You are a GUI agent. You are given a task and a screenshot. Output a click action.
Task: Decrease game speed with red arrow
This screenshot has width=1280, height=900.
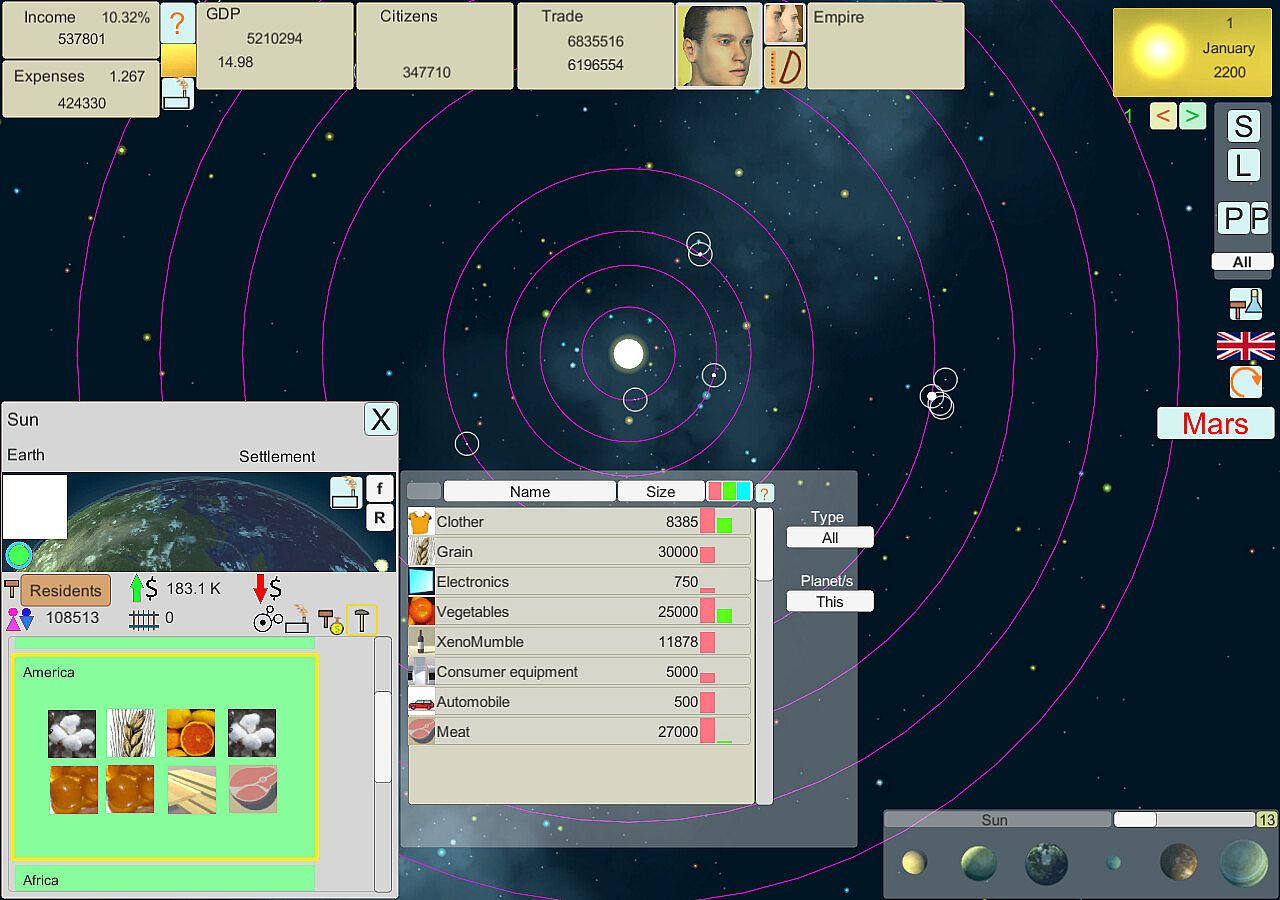[1163, 116]
